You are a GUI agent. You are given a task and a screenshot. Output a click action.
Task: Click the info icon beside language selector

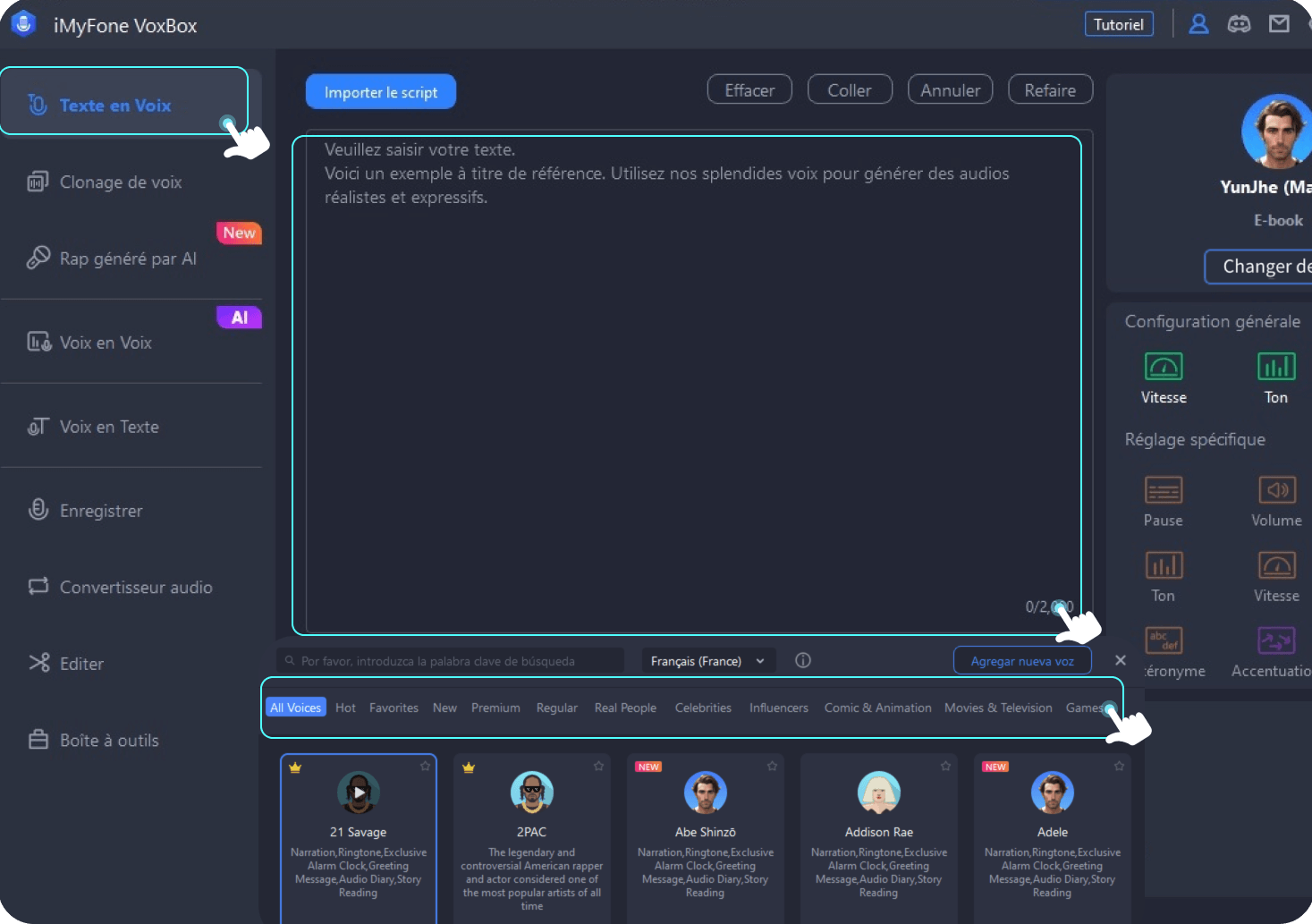click(803, 661)
